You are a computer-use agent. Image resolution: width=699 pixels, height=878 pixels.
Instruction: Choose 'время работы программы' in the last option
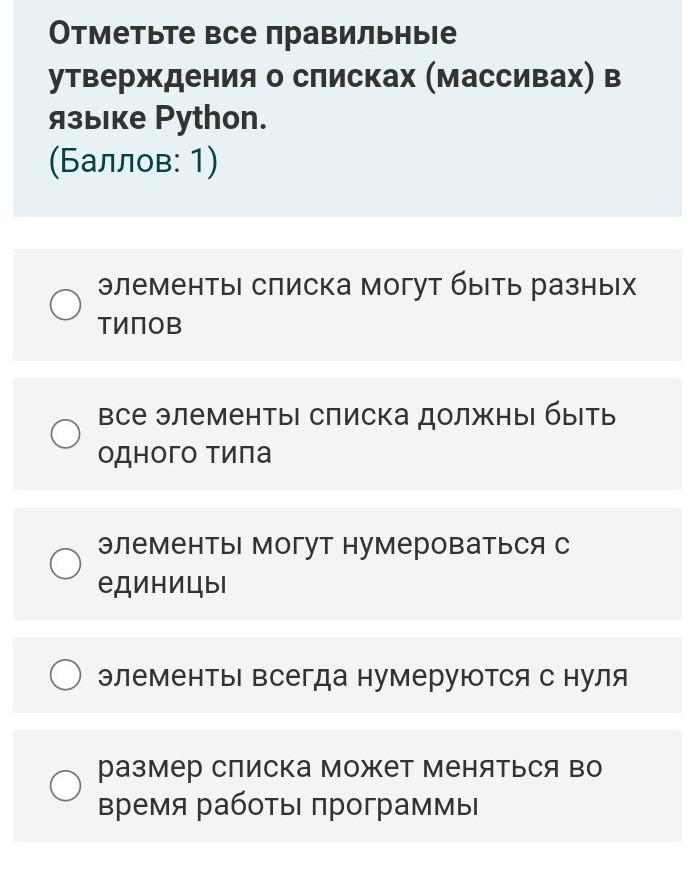click(x=288, y=806)
